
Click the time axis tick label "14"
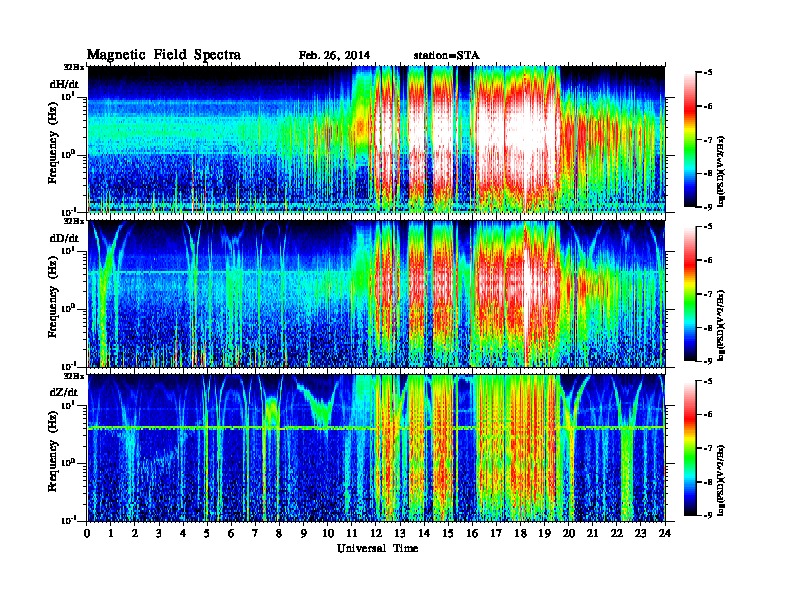pos(424,533)
